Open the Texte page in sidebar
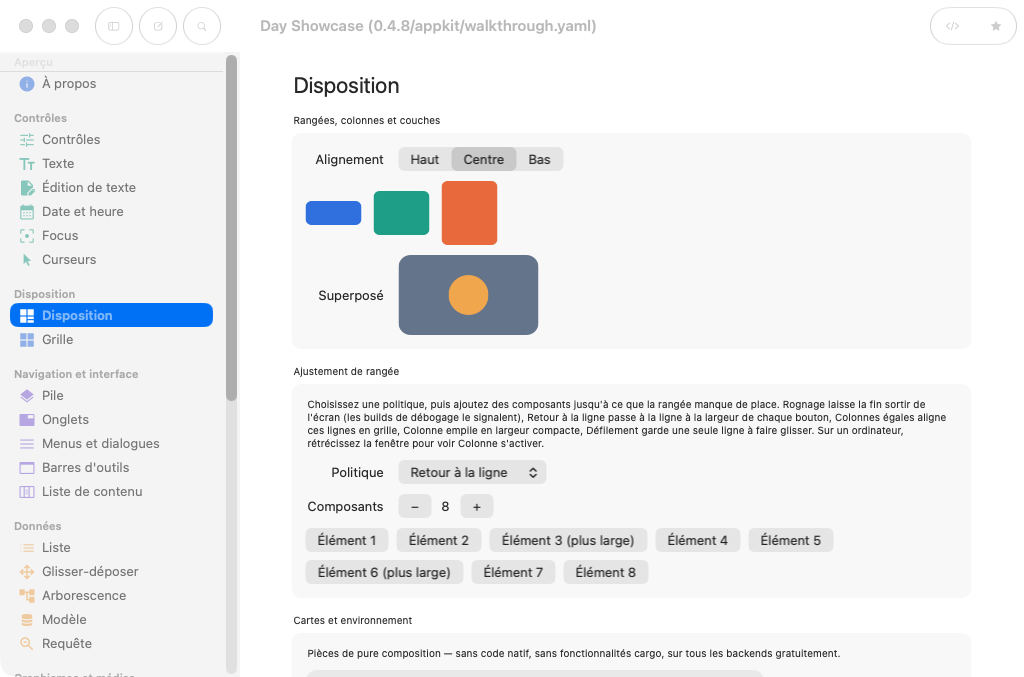The image size is (1024, 677). coord(111,164)
